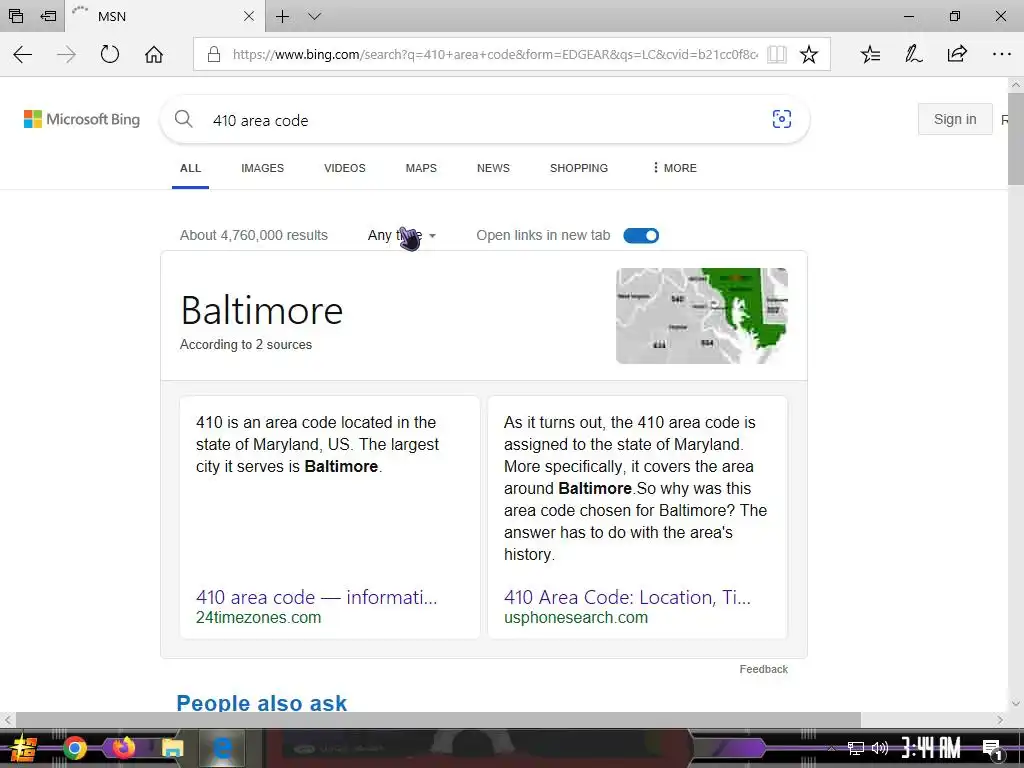Click the vertical scrollbar thumb
1024x768 pixels.
coord(1016,138)
